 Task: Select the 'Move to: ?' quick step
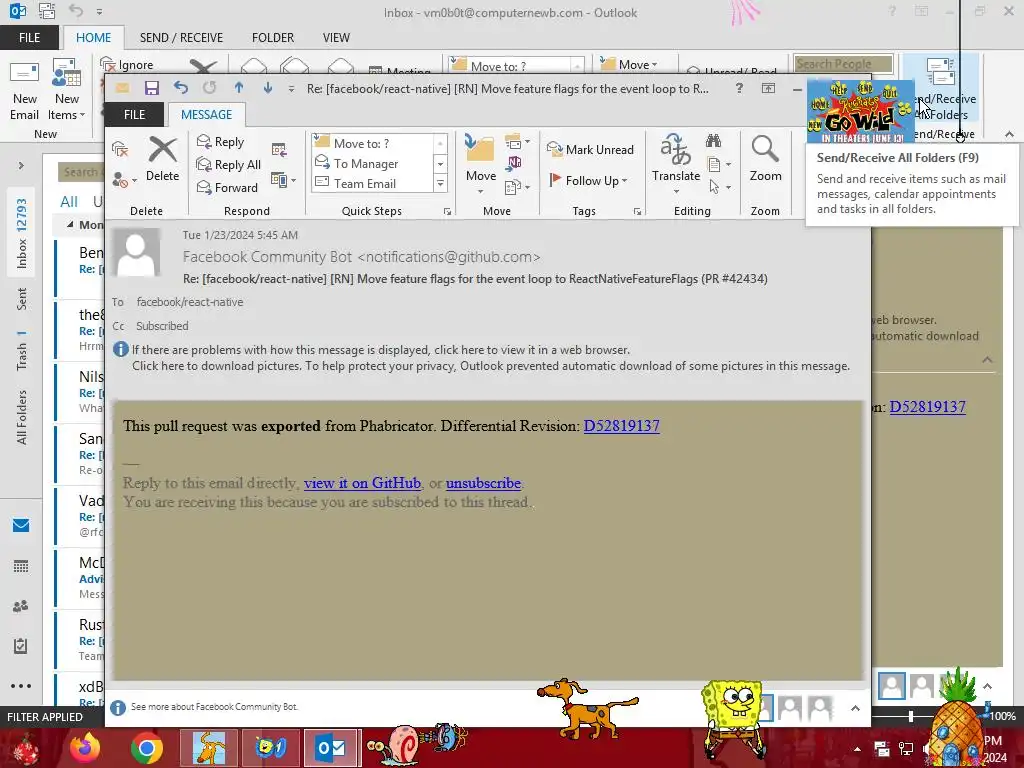click(x=372, y=143)
